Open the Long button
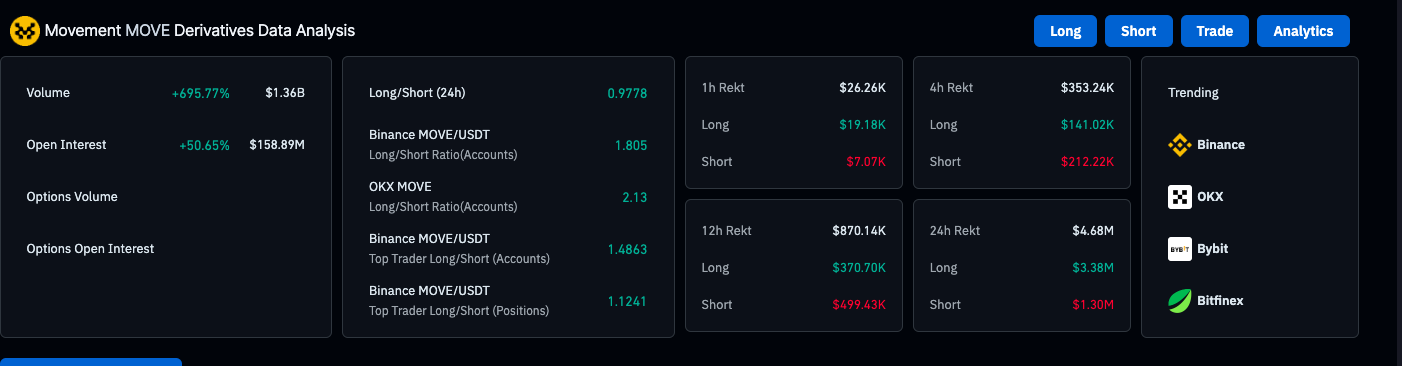 point(1065,31)
